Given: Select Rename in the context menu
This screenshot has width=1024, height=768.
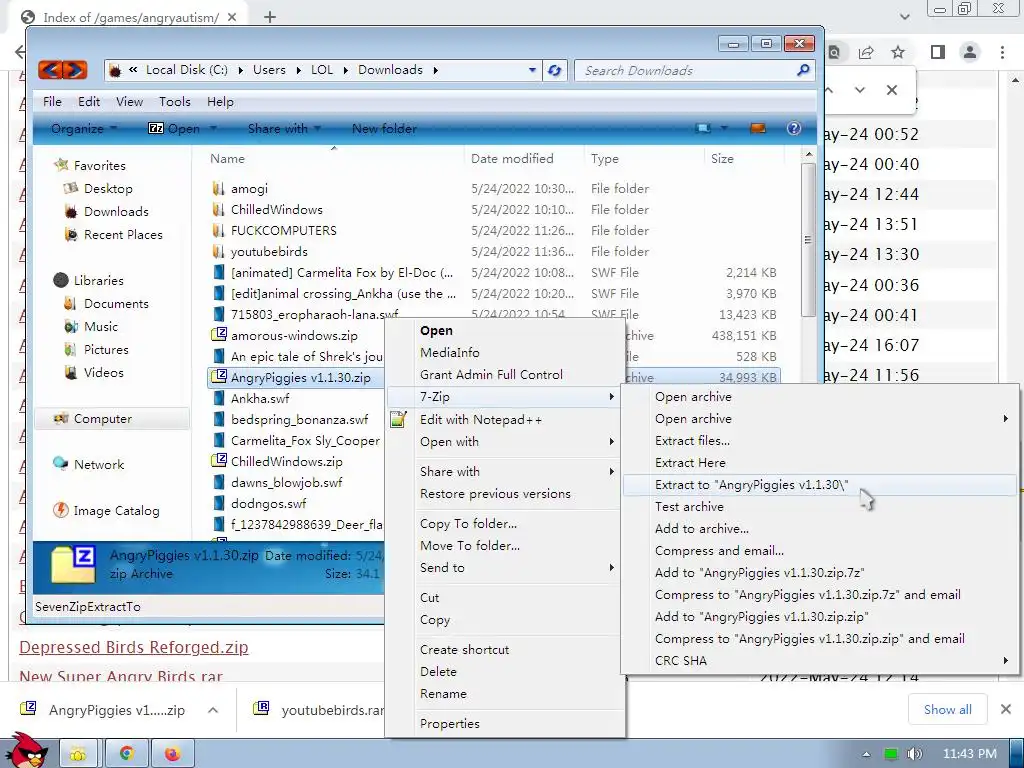Looking at the screenshot, I should pyautogui.click(x=504, y=694).
